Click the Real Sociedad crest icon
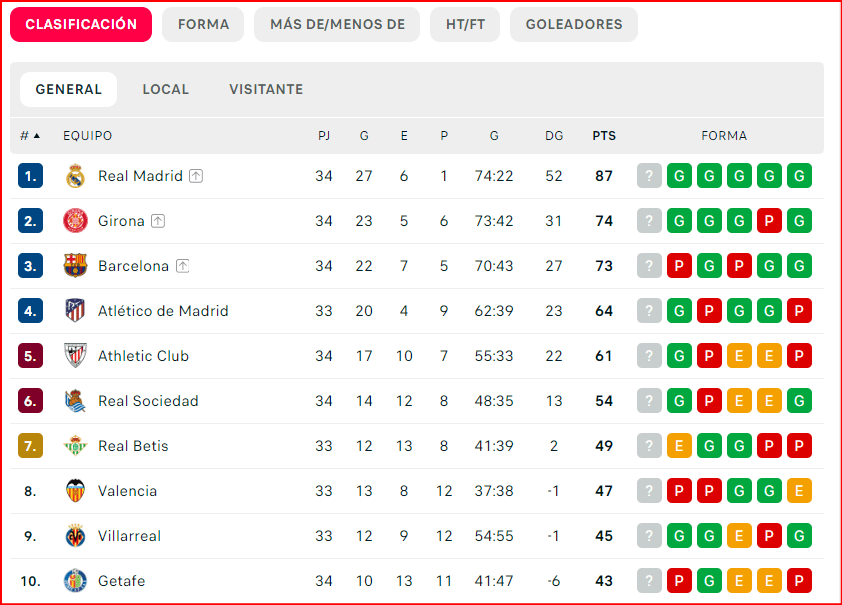842x605 pixels. pyautogui.click(x=76, y=401)
